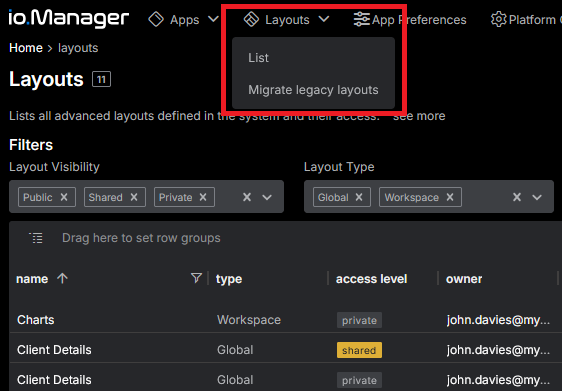
Task: Click the Apps diamond icon
Action: point(156,19)
